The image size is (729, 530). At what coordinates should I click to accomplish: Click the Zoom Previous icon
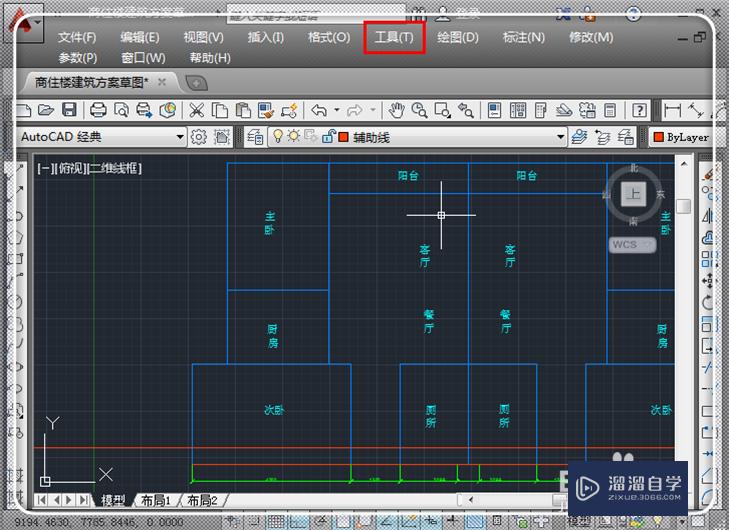465,110
